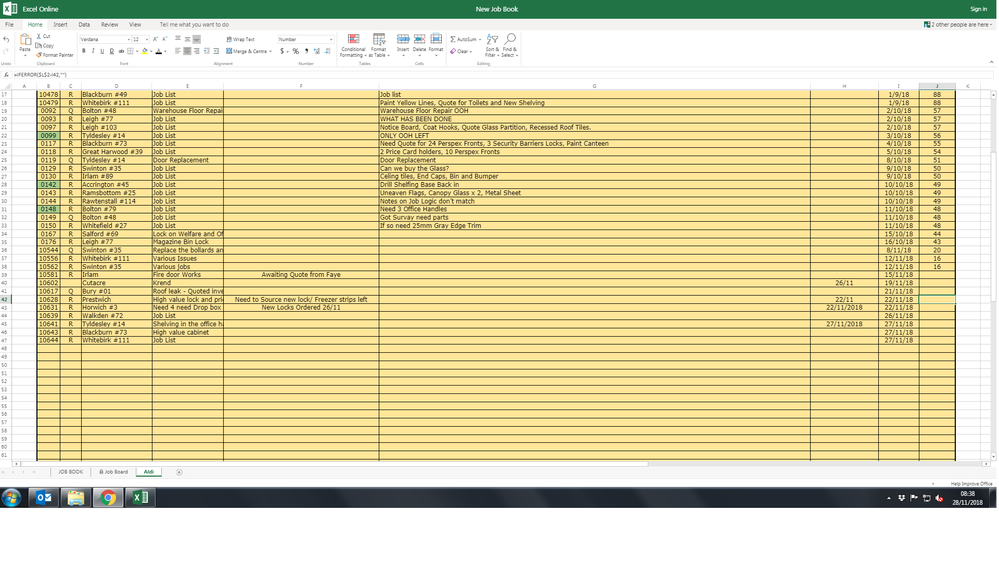Open Sort & Filter menu

pyautogui.click(x=492, y=45)
